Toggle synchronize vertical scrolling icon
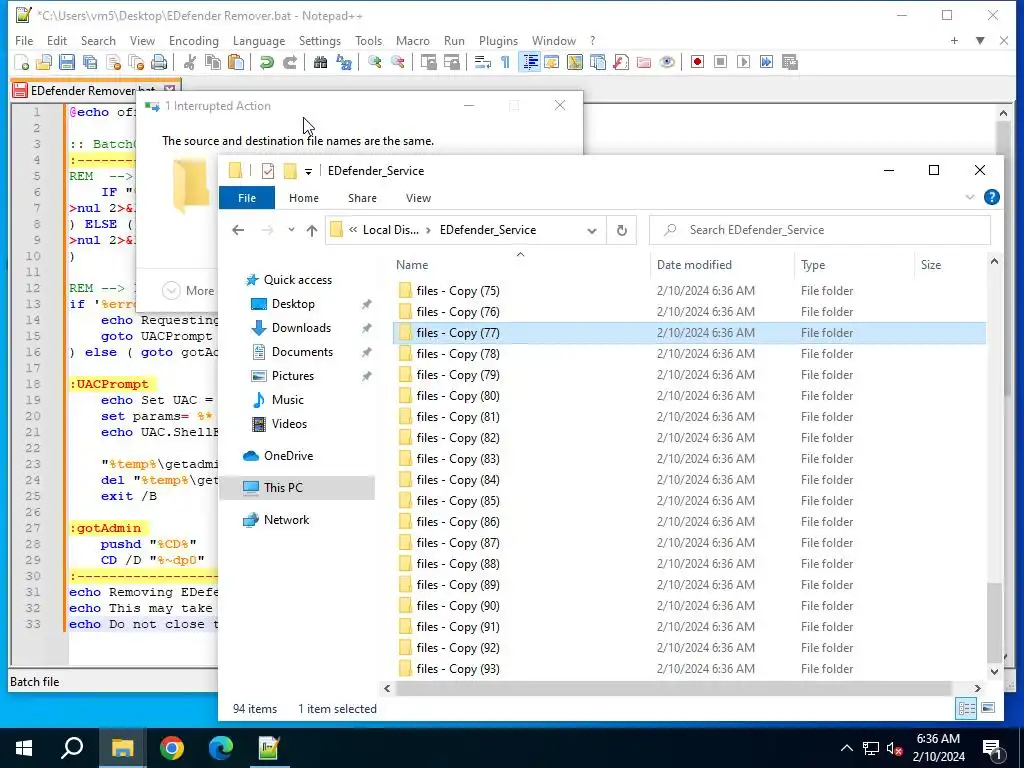Image resolution: width=1024 pixels, height=768 pixels. tap(428, 63)
